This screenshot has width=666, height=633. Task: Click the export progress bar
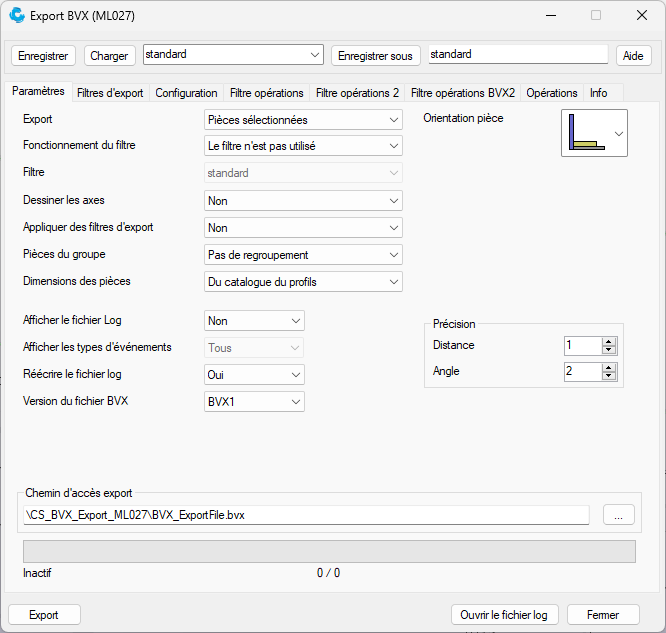pyautogui.click(x=329, y=552)
